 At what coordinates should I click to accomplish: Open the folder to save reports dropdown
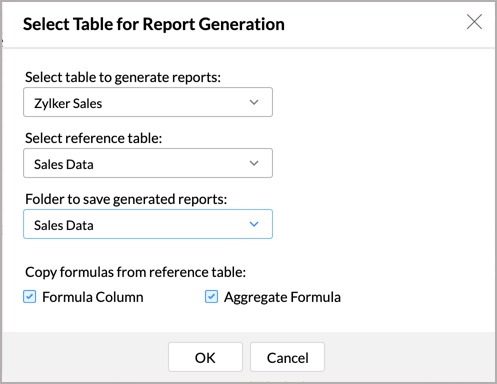click(148, 224)
